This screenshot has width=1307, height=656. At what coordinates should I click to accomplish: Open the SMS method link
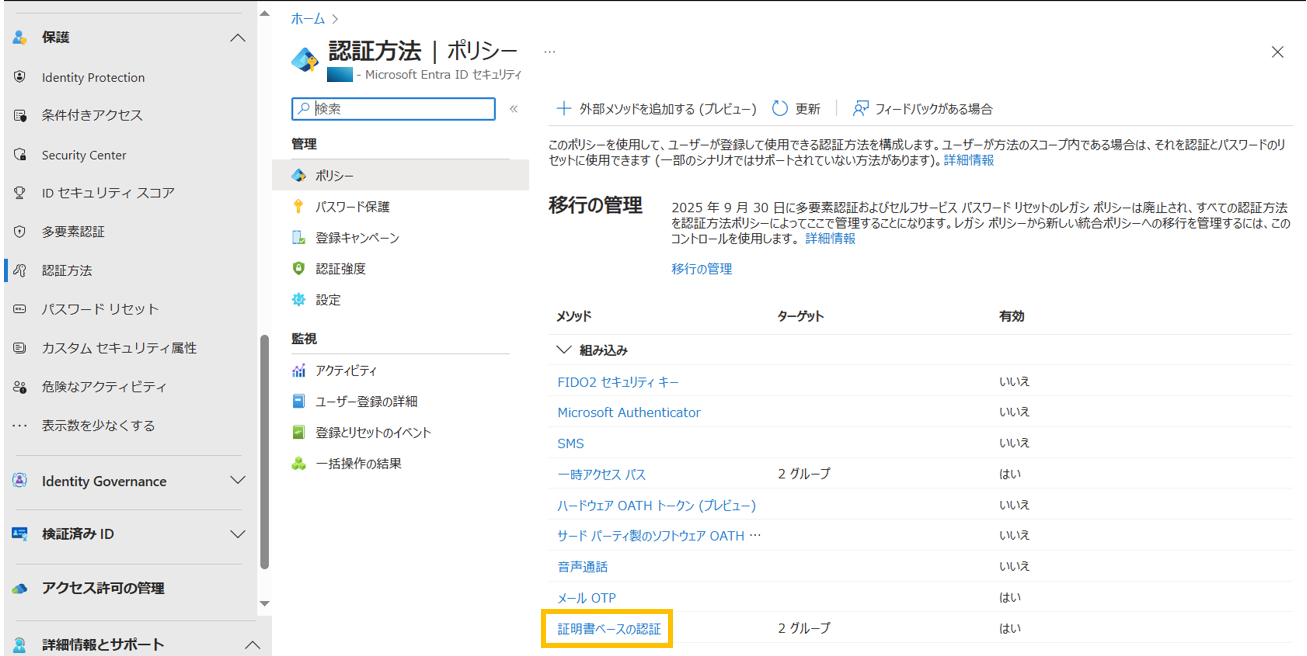click(570, 443)
